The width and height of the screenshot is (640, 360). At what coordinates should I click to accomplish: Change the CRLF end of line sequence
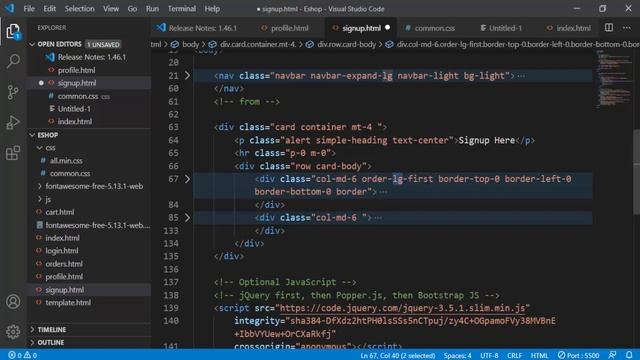point(514,355)
